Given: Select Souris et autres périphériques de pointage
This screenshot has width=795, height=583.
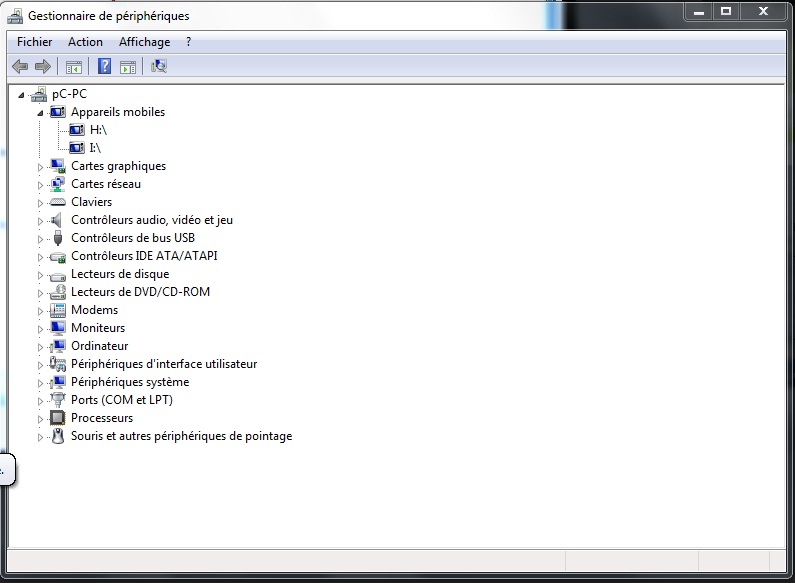Looking at the screenshot, I should point(182,436).
